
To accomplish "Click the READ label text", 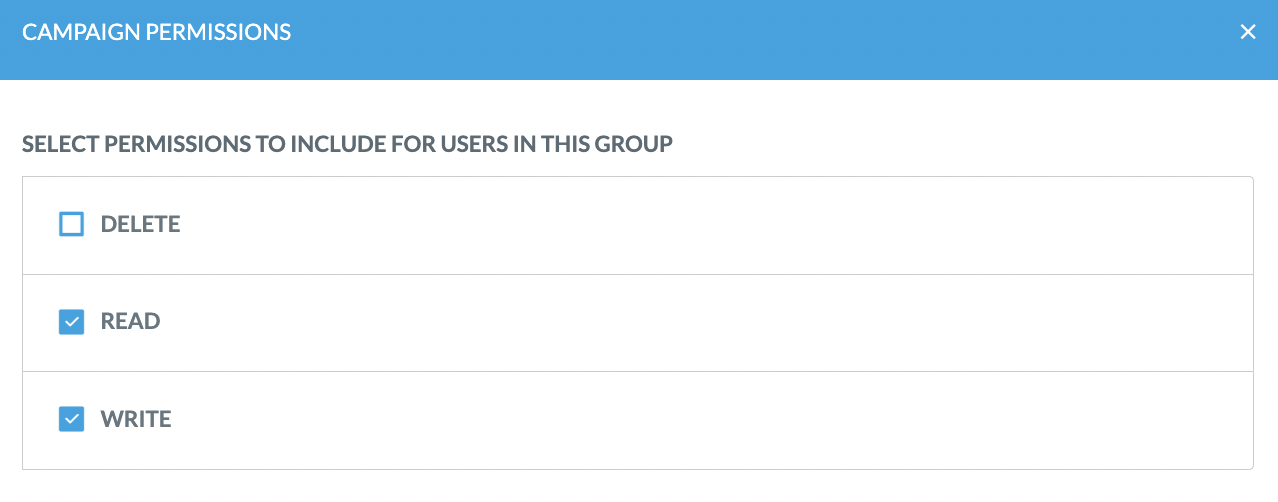I will [x=131, y=322].
